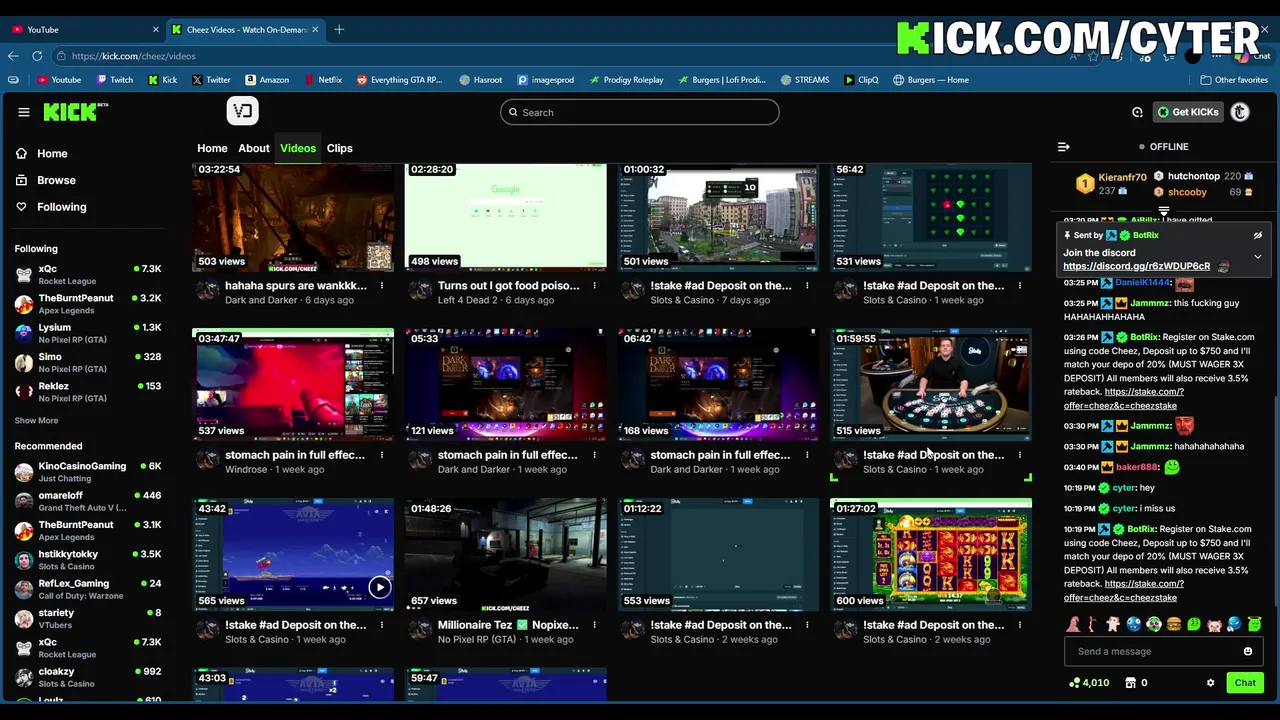Send message with Chat button
The width and height of the screenshot is (1280, 720).
pos(1245,683)
